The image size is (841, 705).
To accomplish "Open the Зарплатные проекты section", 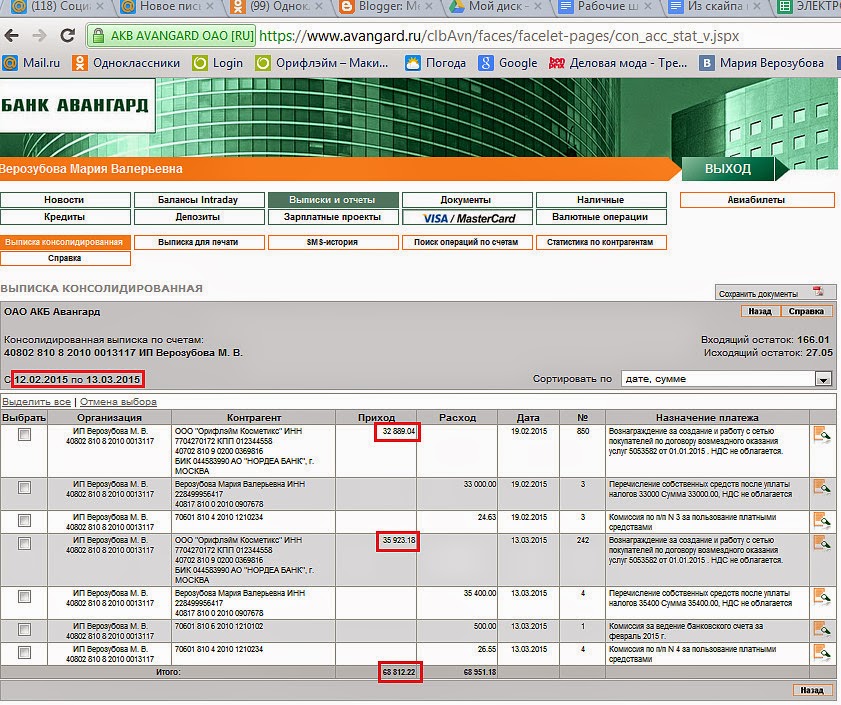I will [x=333, y=217].
